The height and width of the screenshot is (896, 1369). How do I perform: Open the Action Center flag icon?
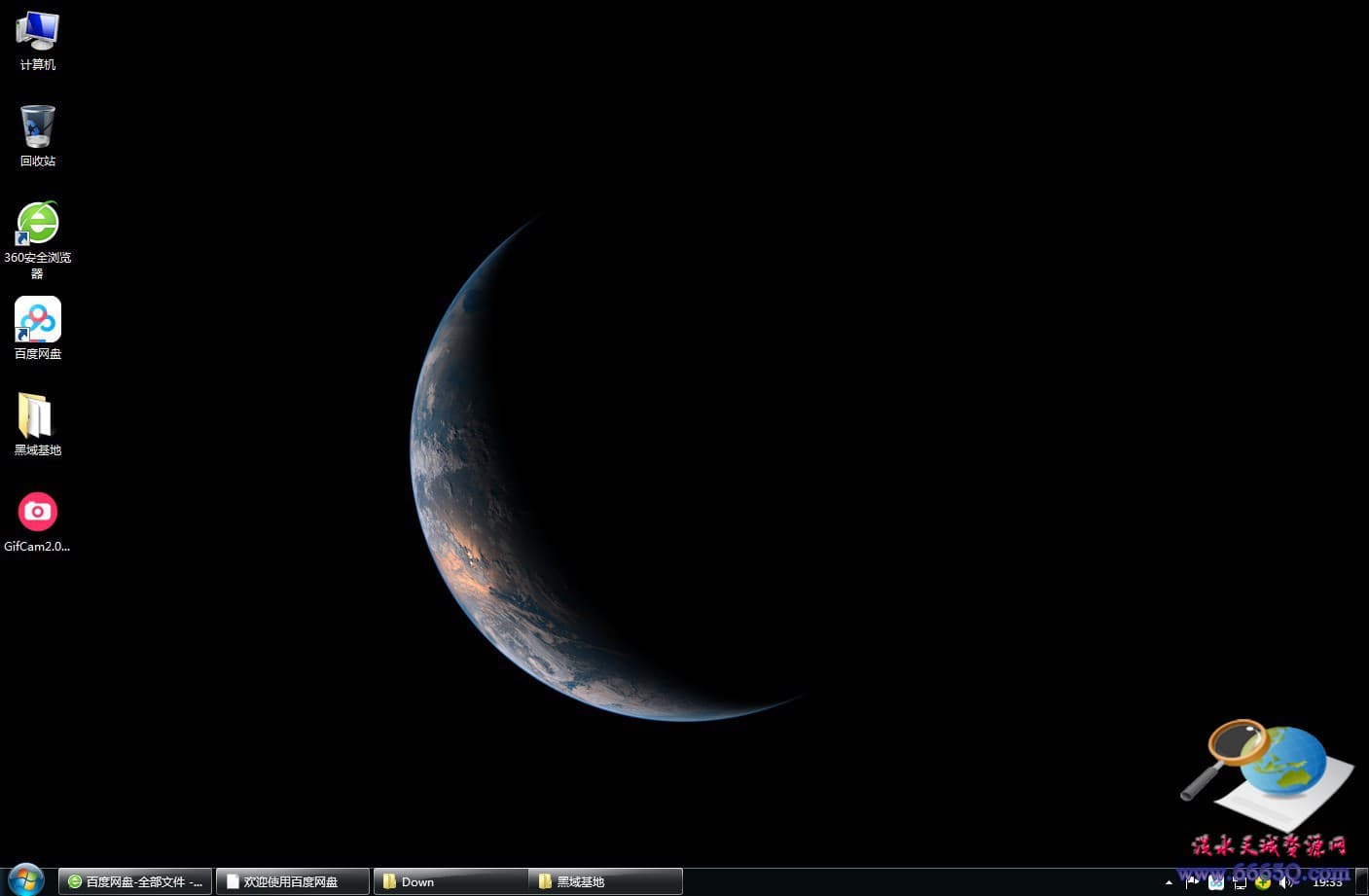1192,882
